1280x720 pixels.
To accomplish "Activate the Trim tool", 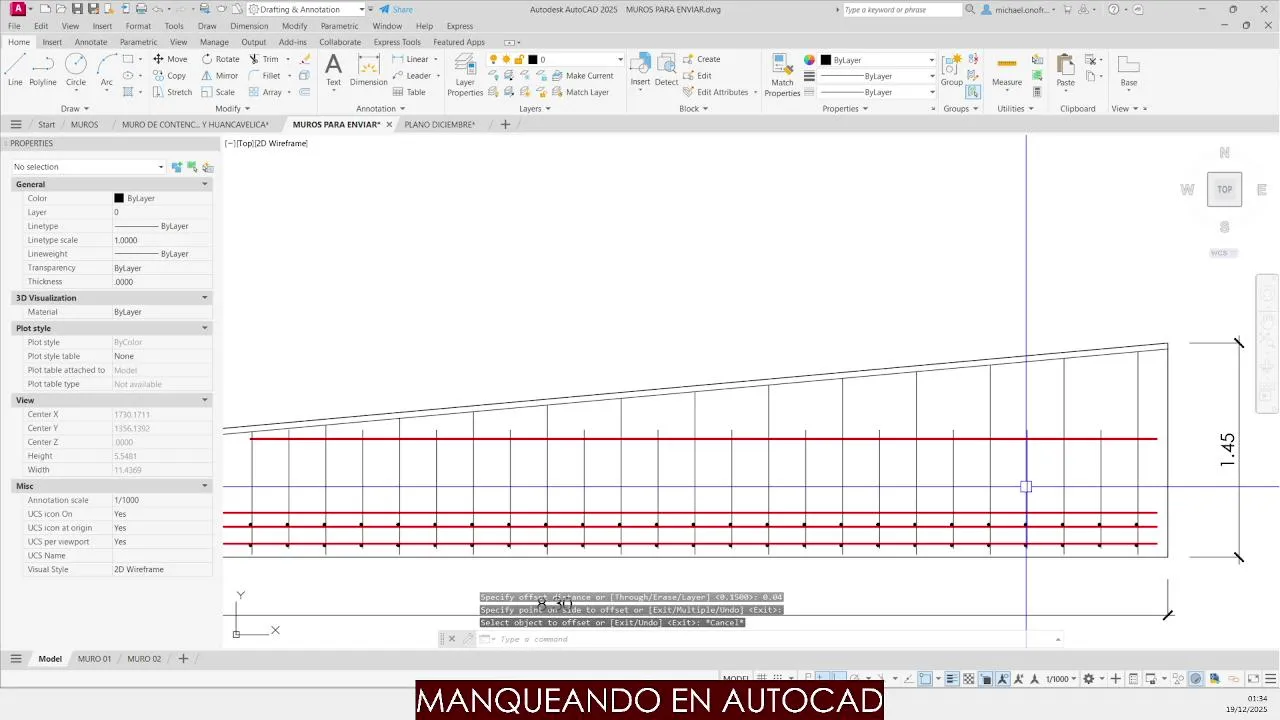I will coord(264,59).
